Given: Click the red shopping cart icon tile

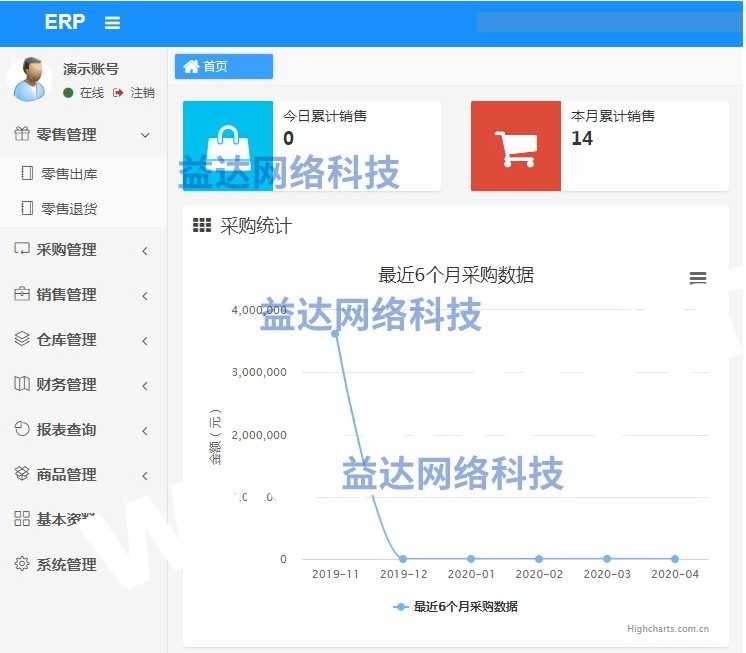Looking at the screenshot, I should point(516,146).
